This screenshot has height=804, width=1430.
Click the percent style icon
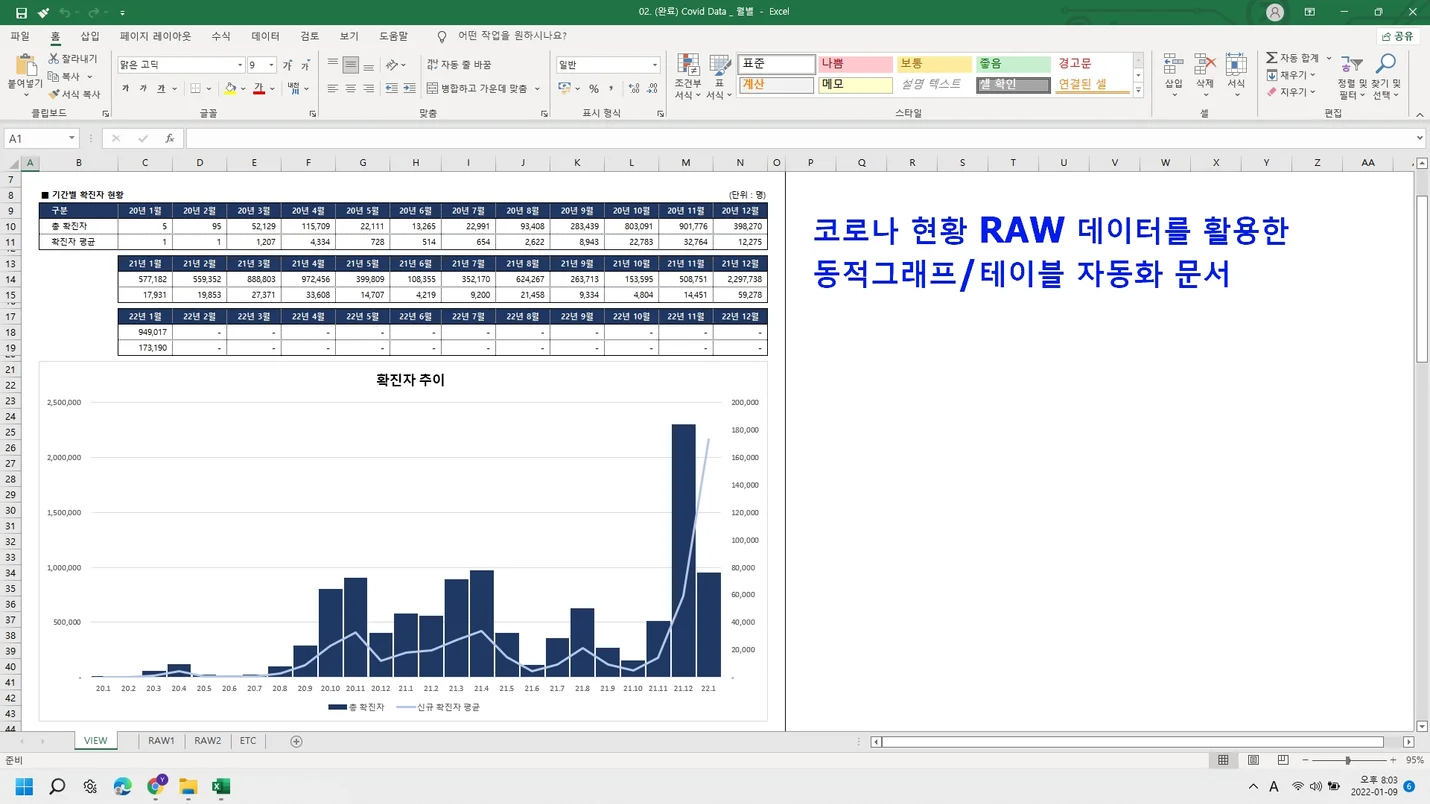[x=594, y=89]
